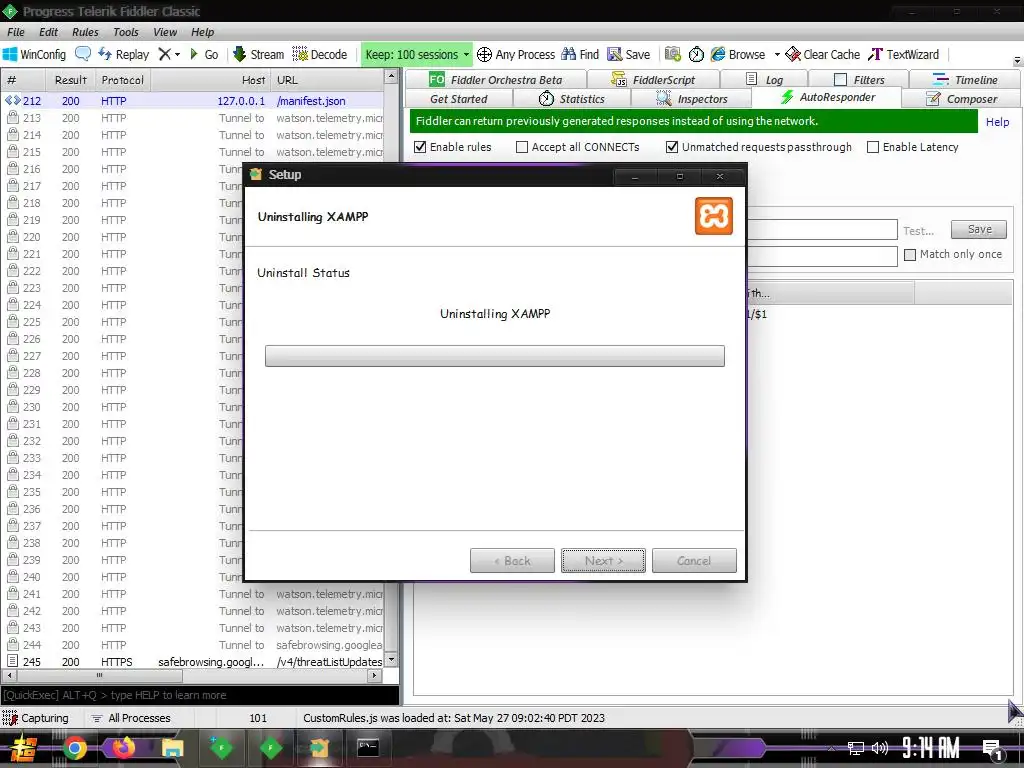Click the AutoResponder Save button
Image resolution: width=1024 pixels, height=768 pixels.
979,229
